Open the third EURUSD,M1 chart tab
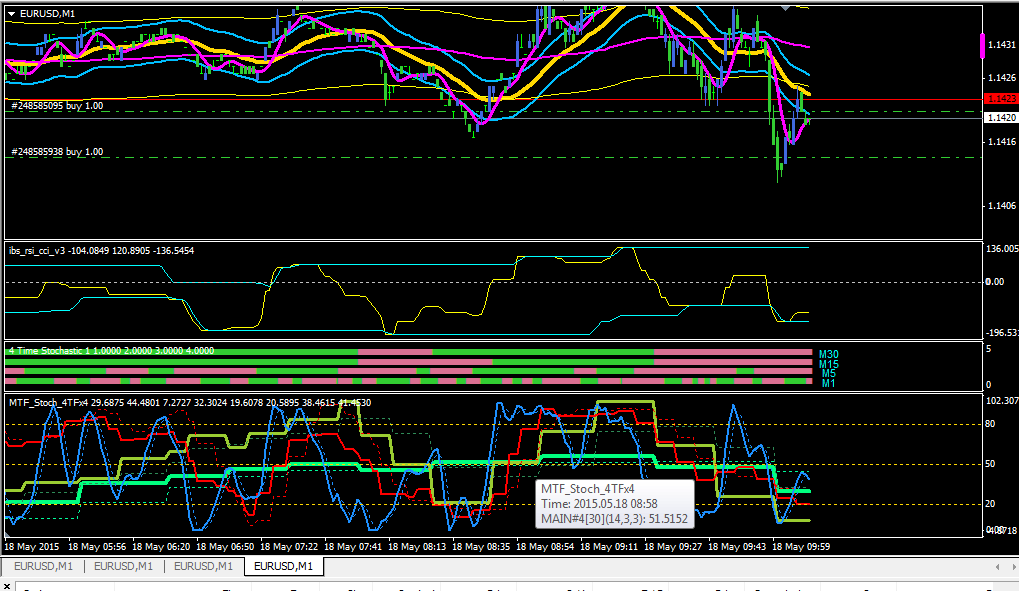 pos(203,566)
